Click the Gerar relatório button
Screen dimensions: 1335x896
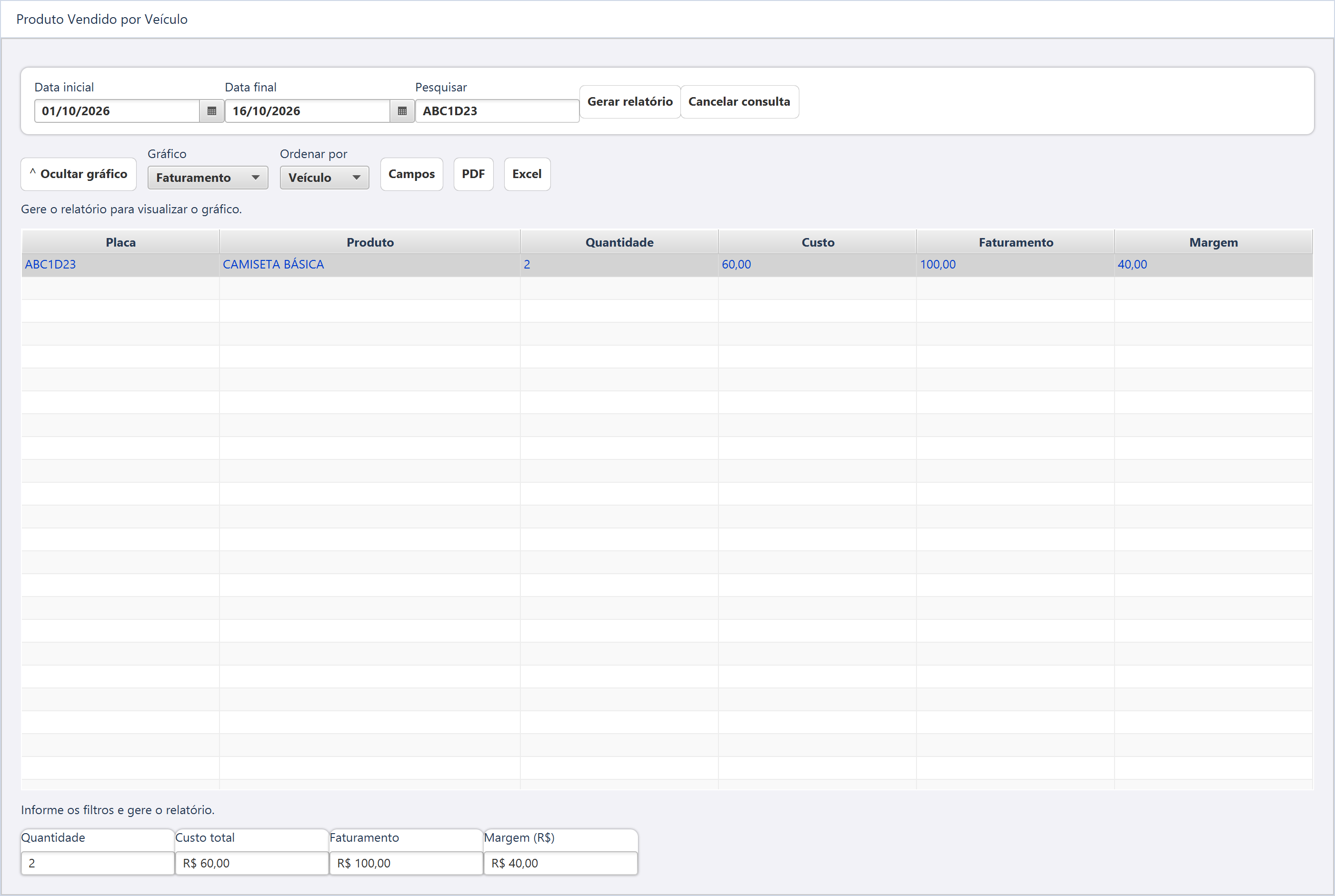pyautogui.click(x=630, y=102)
